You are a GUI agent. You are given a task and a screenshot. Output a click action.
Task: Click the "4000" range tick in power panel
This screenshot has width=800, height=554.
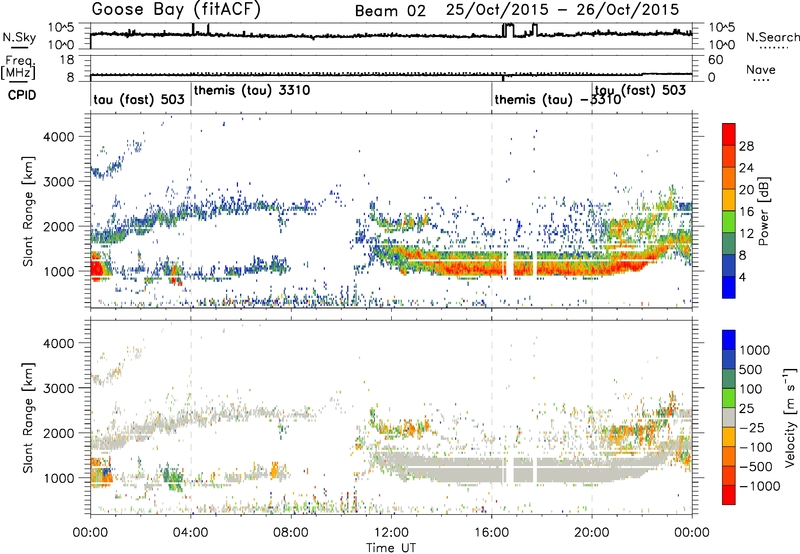pos(59,136)
